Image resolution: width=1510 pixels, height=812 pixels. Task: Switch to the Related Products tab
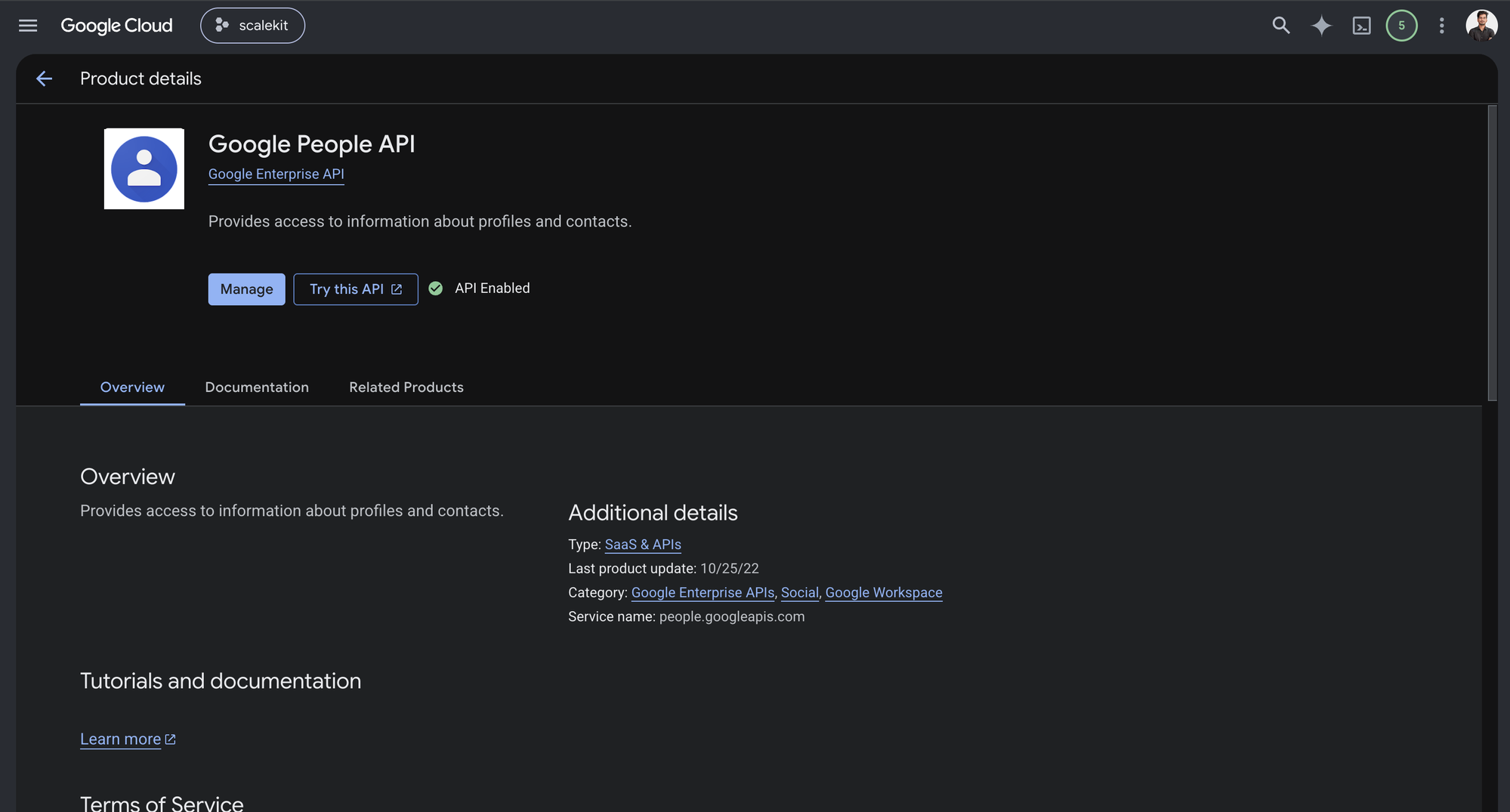(406, 387)
